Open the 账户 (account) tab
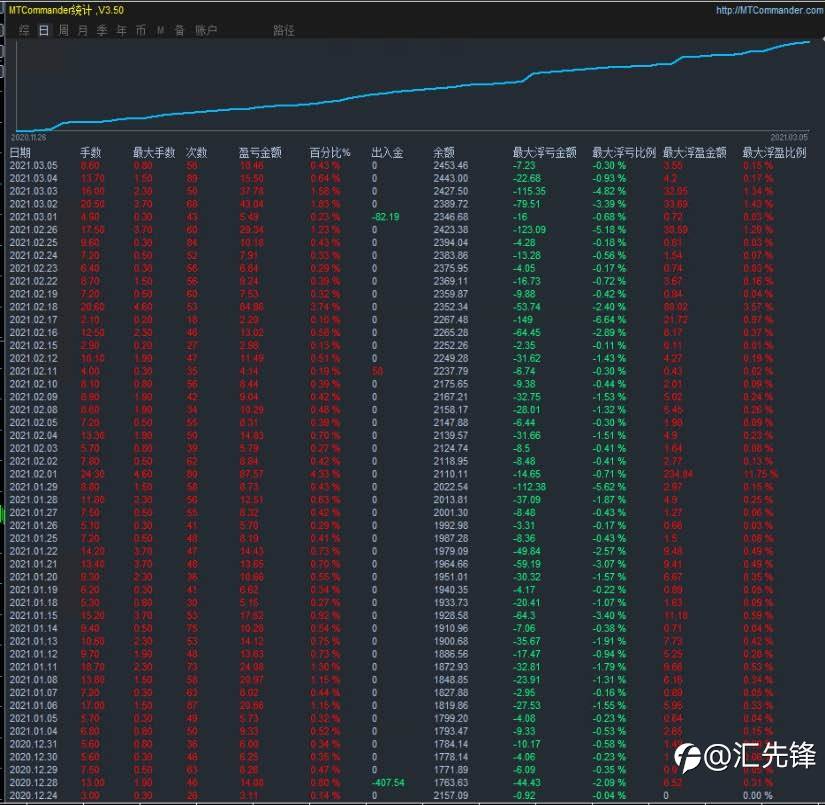The width and height of the screenshot is (825, 805). coord(206,30)
